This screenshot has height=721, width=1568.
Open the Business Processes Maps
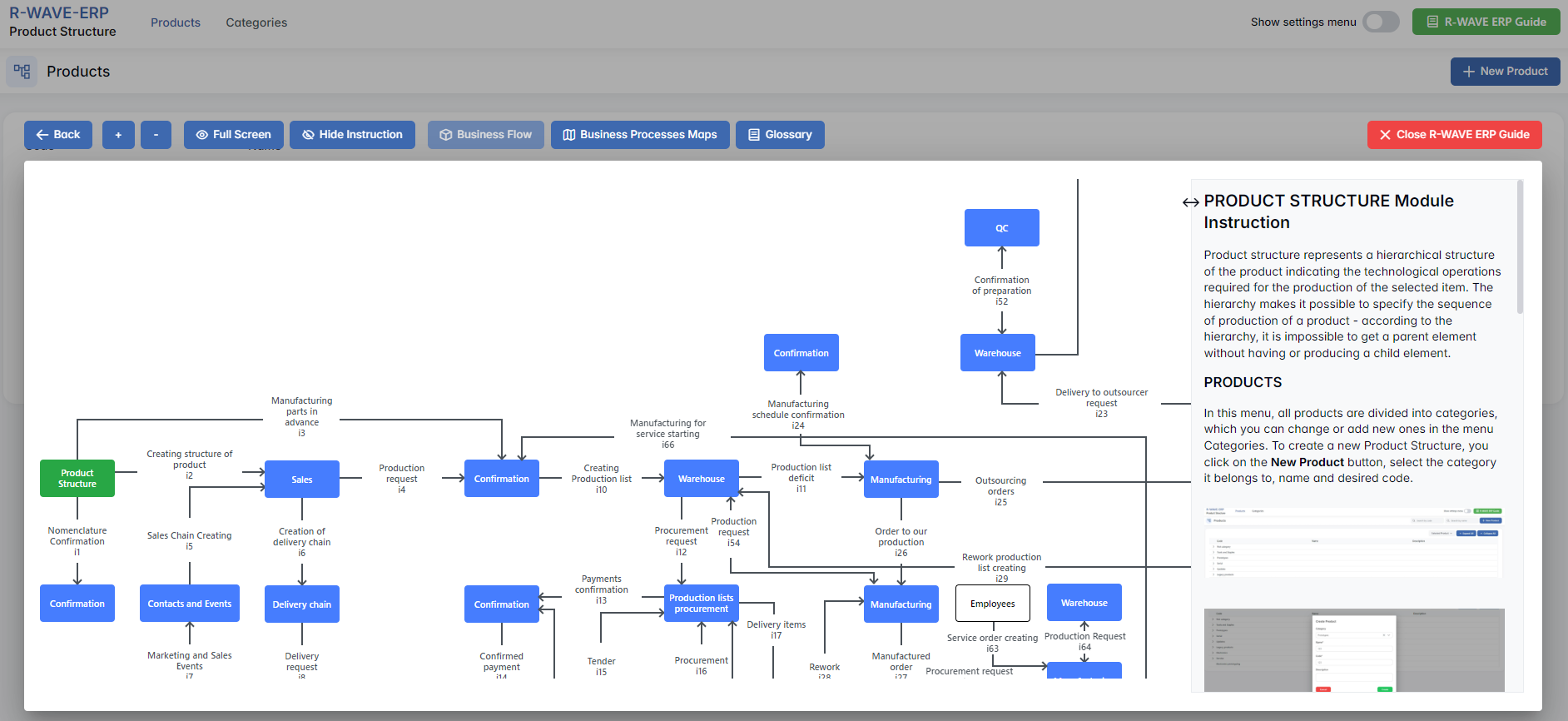[x=639, y=135]
